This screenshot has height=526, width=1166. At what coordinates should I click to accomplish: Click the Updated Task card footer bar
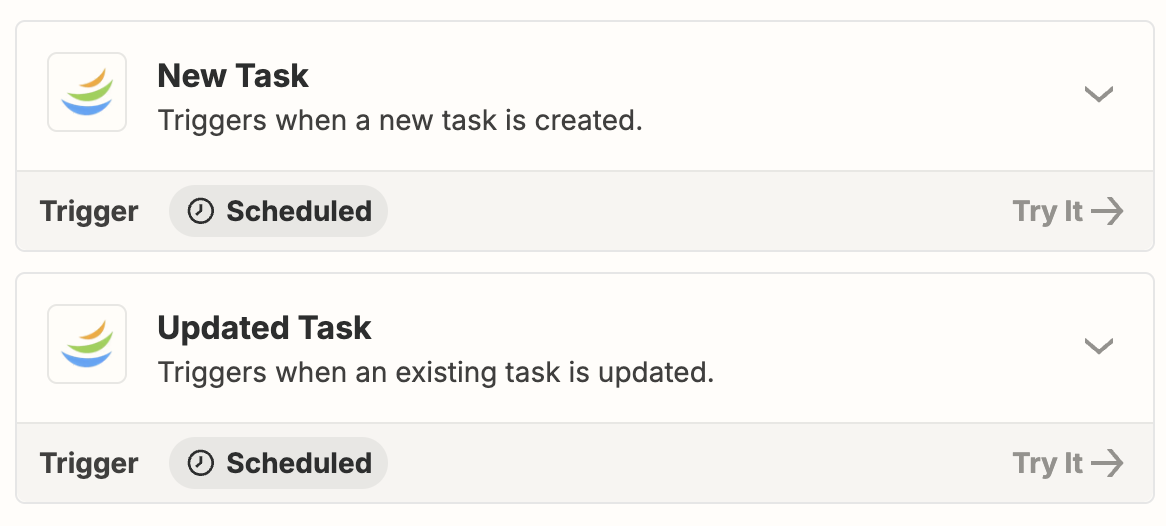(584, 464)
